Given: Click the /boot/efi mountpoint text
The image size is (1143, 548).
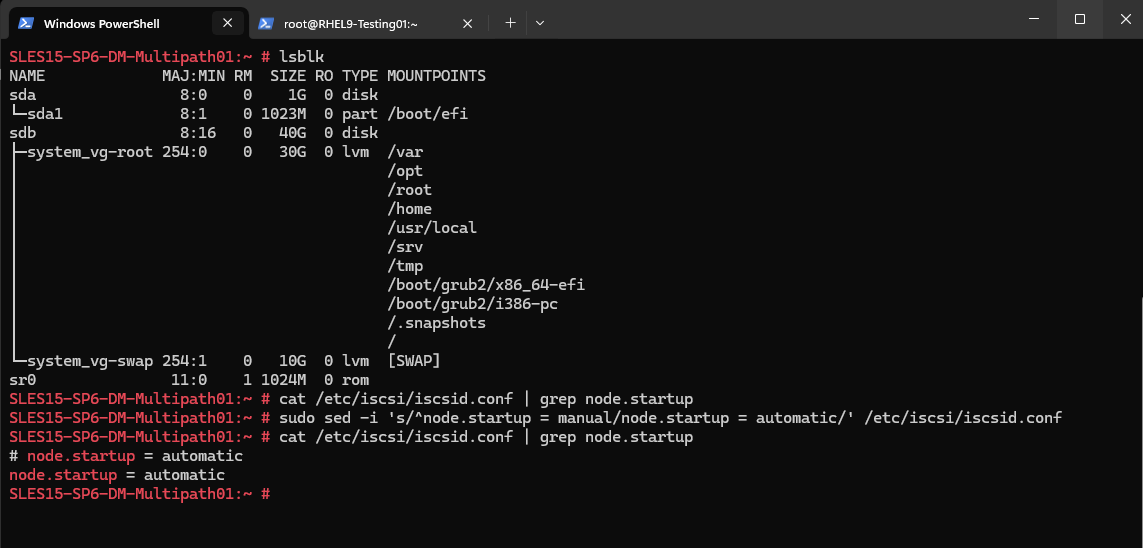Looking at the screenshot, I should [428, 114].
